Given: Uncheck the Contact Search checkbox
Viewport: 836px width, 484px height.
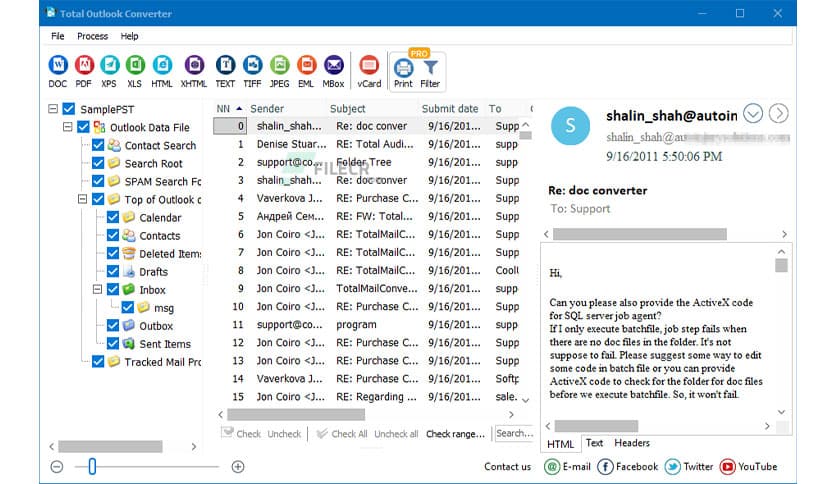Looking at the screenshot, I should [98, 146].
